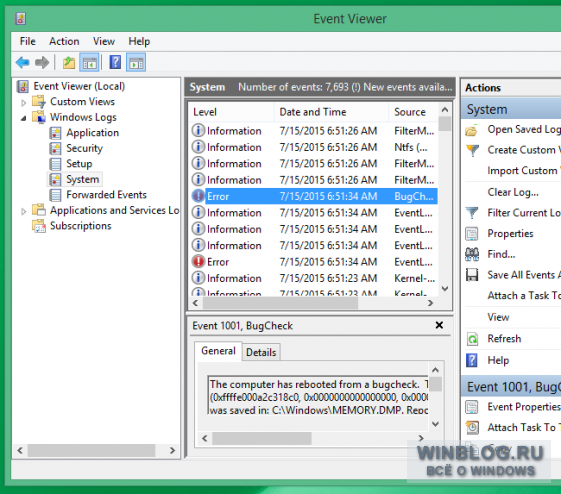
Task: Expand Applications and Services Logs arrow
Action: (x=23, y=211)
